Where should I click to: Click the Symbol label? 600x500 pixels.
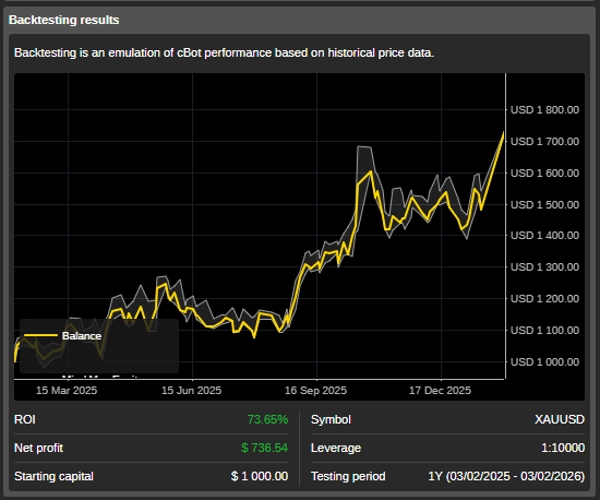click(x=331, y=420)
